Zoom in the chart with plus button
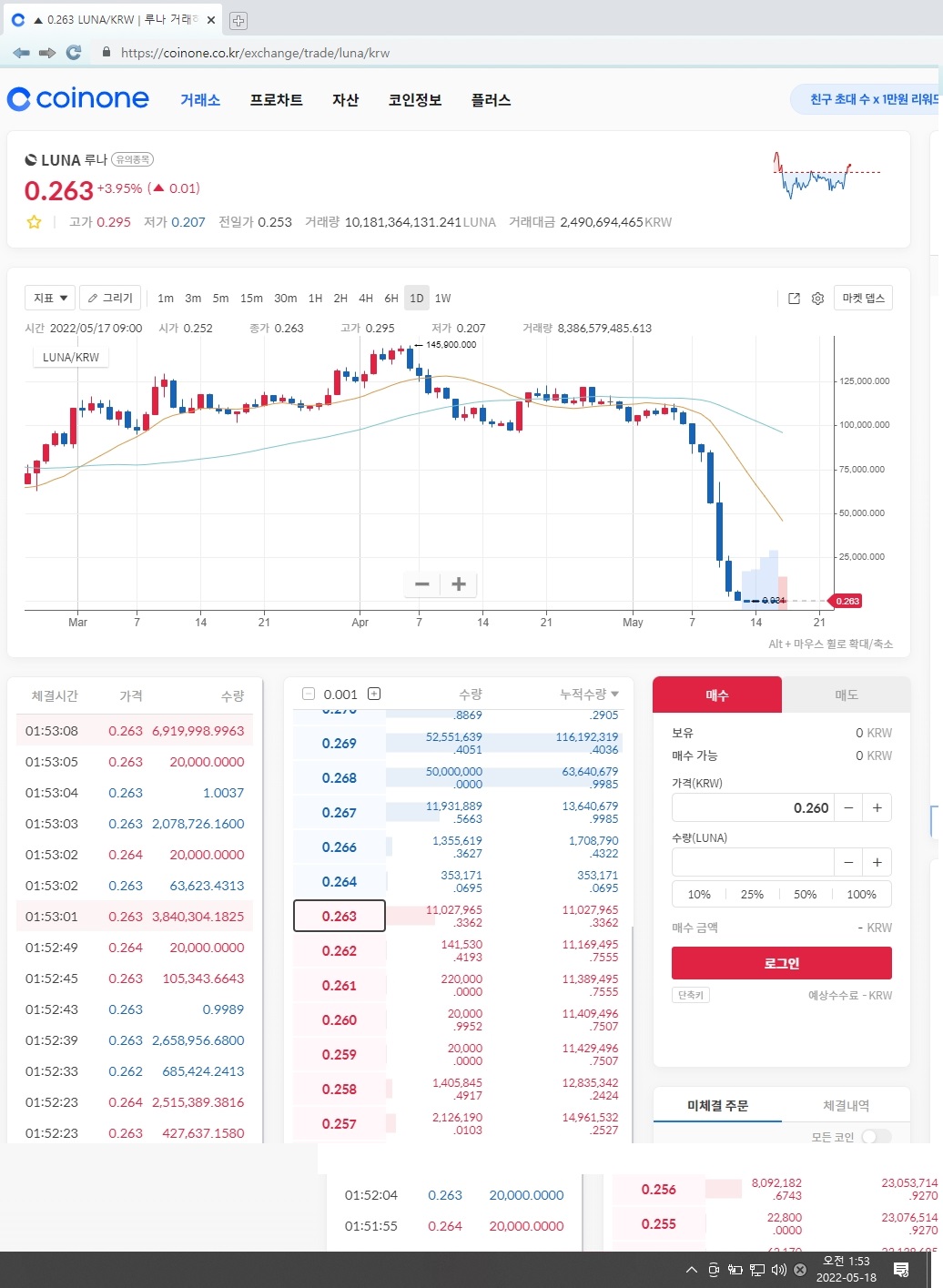This screenshot has height=1288, width=943. (459, 584)
